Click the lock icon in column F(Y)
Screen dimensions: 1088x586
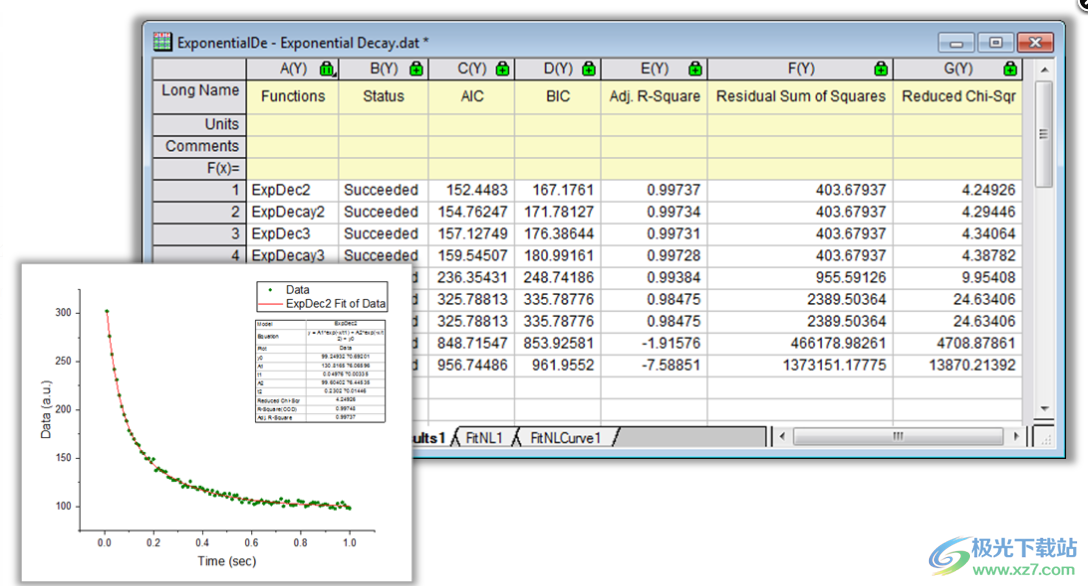tap(881, 69)
